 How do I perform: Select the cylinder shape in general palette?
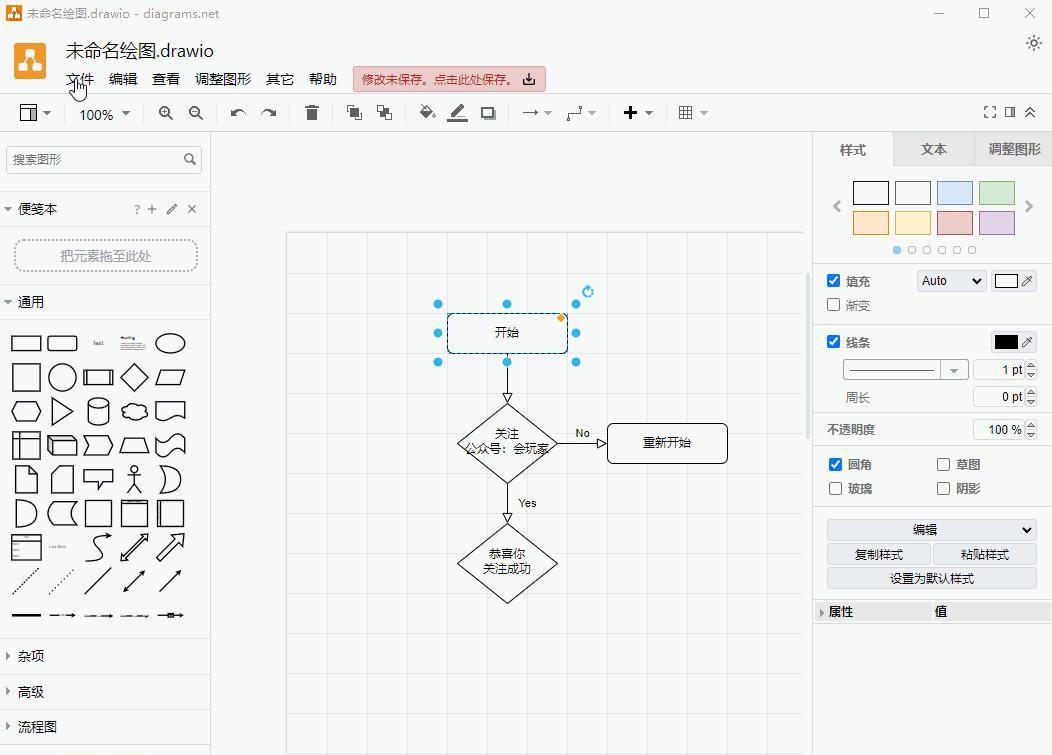98,411
